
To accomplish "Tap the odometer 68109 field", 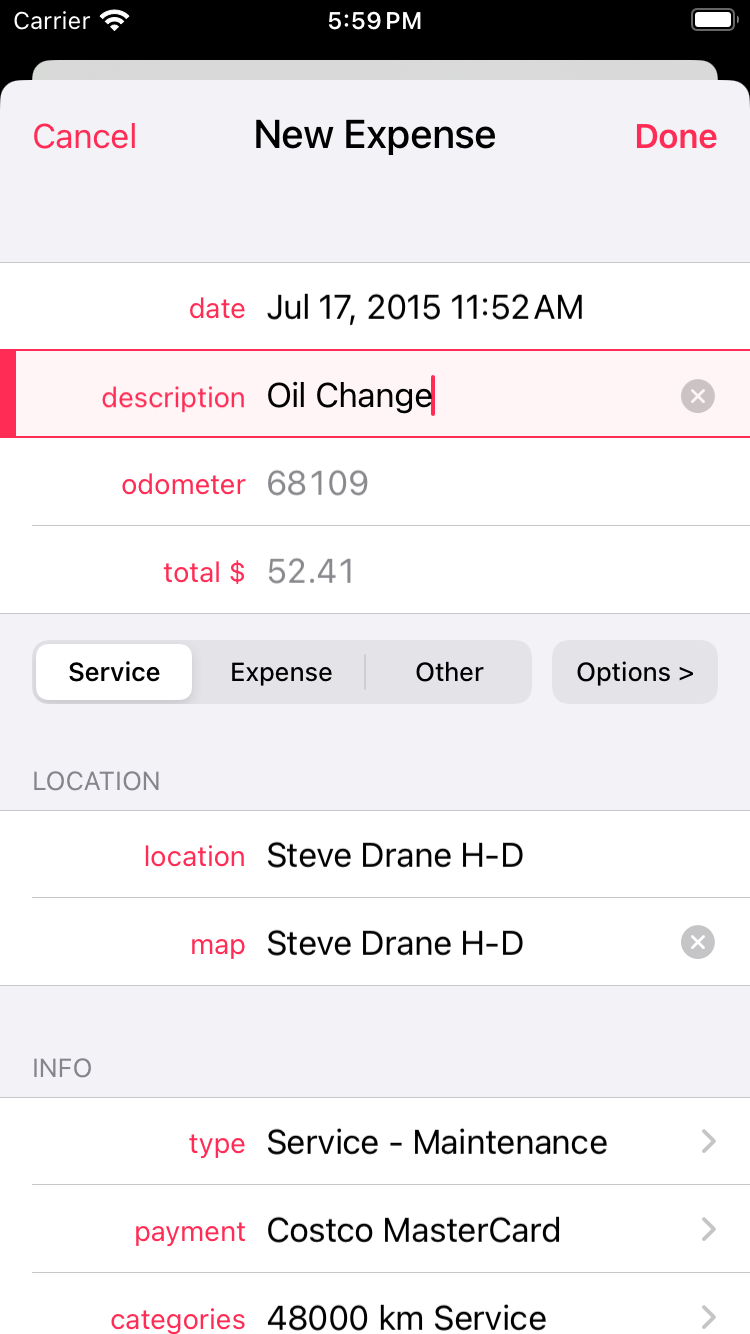I will pos(375,484).
